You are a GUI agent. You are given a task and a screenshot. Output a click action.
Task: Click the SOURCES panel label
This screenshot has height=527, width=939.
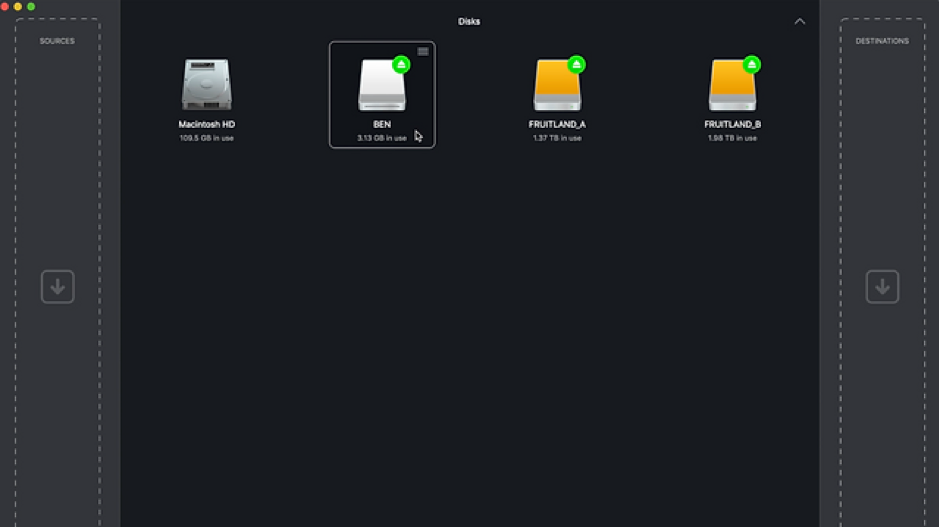click(57, 41)
